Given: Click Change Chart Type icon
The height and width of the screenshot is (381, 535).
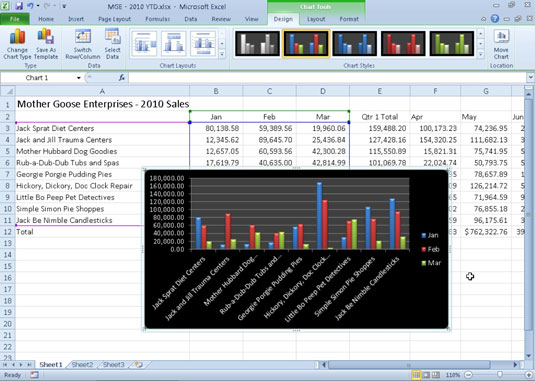Looking at the screenshot, I should (17, 44).
